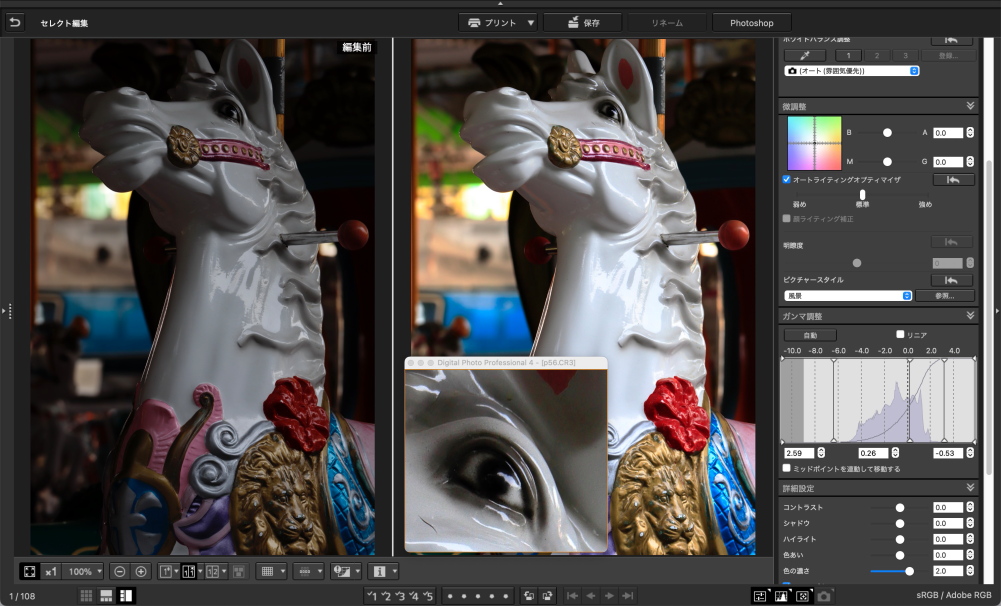Go back using the top-left return arrow
This screenshot has height=606, width=1001.
(x=14, y=22)
